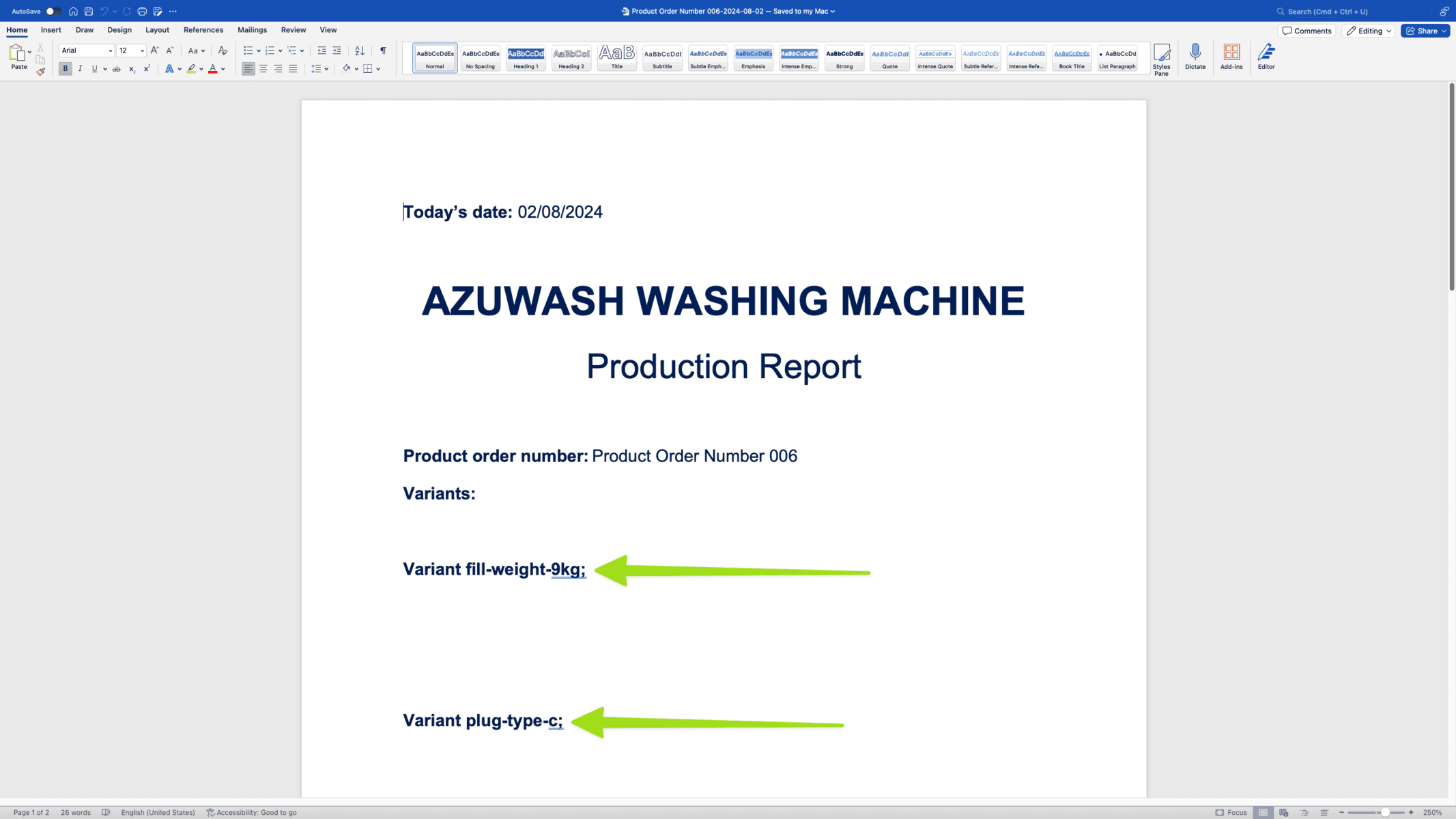The image size is (1456, 819).
Task: Click the Format Painter brush icon
Action: [41, 72]
